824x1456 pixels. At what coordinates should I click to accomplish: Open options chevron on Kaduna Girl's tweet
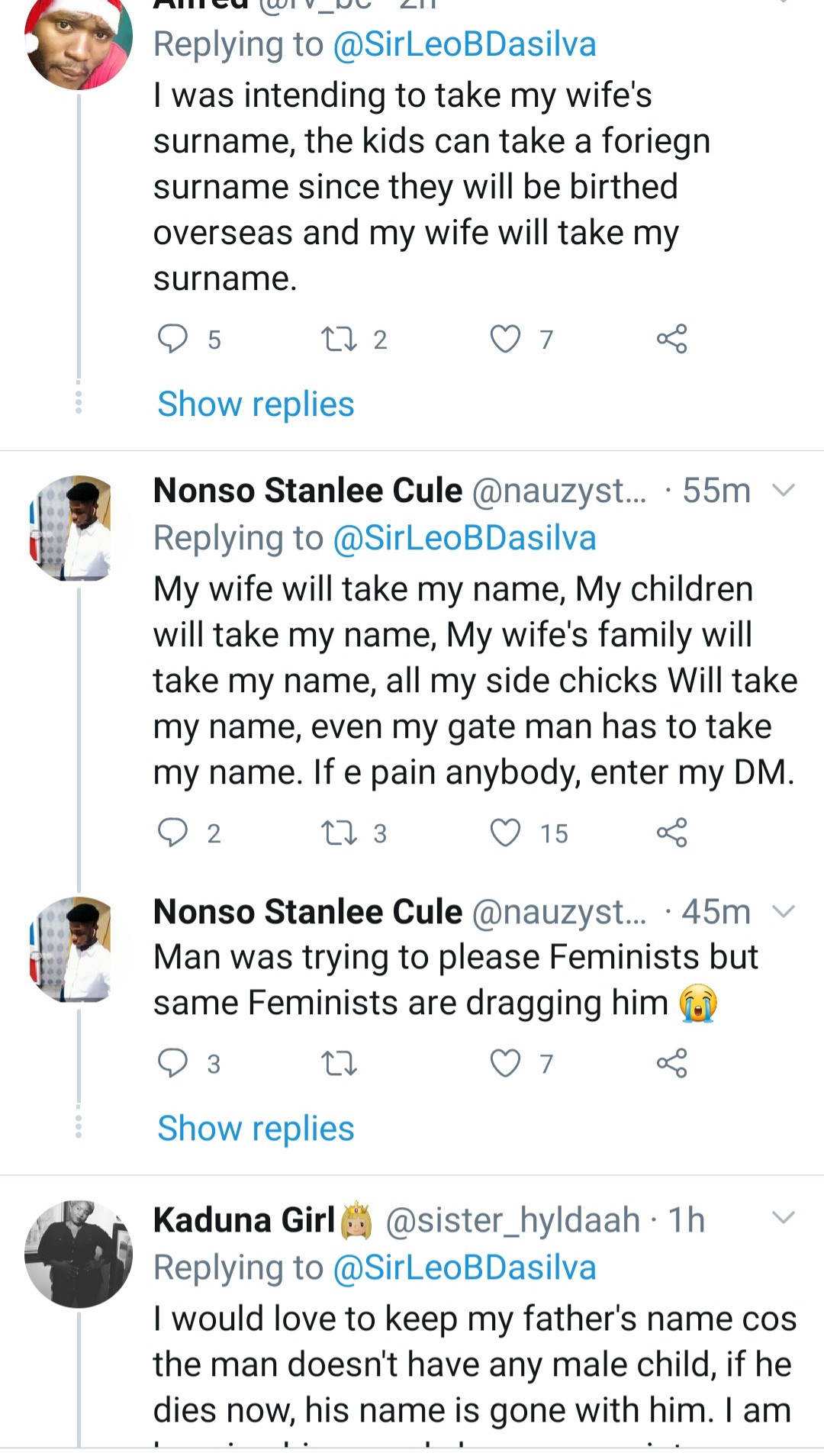click(784, 1218)
